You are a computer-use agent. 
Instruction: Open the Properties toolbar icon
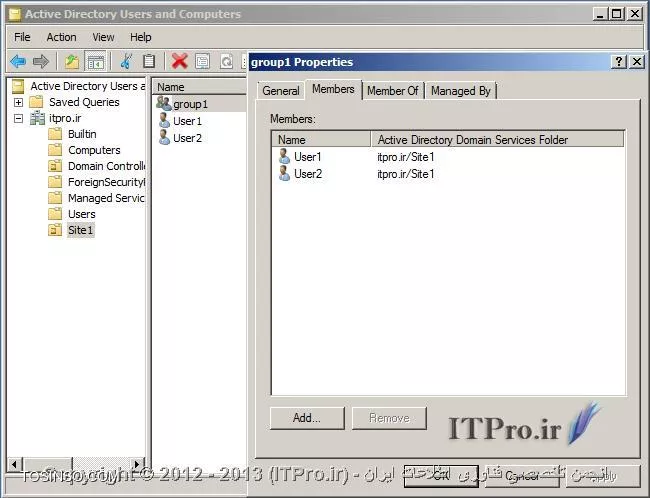coord(202,61)
